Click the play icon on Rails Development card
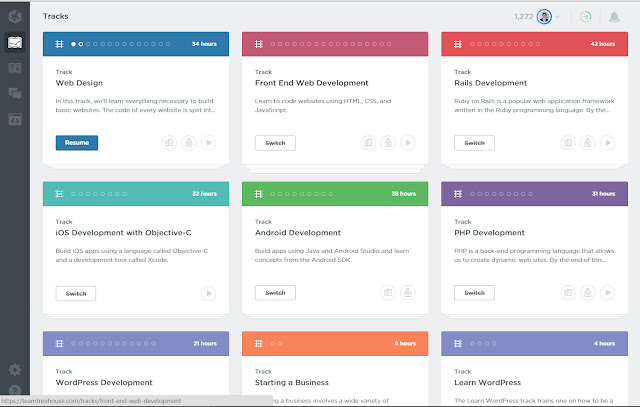This screenshot has height=407, width=640. 607,143
